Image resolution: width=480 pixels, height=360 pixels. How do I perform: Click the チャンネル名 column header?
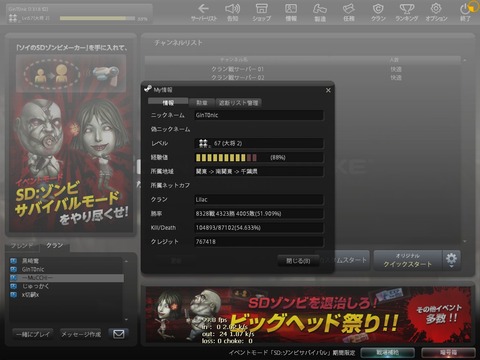click(x=234, y=59)
